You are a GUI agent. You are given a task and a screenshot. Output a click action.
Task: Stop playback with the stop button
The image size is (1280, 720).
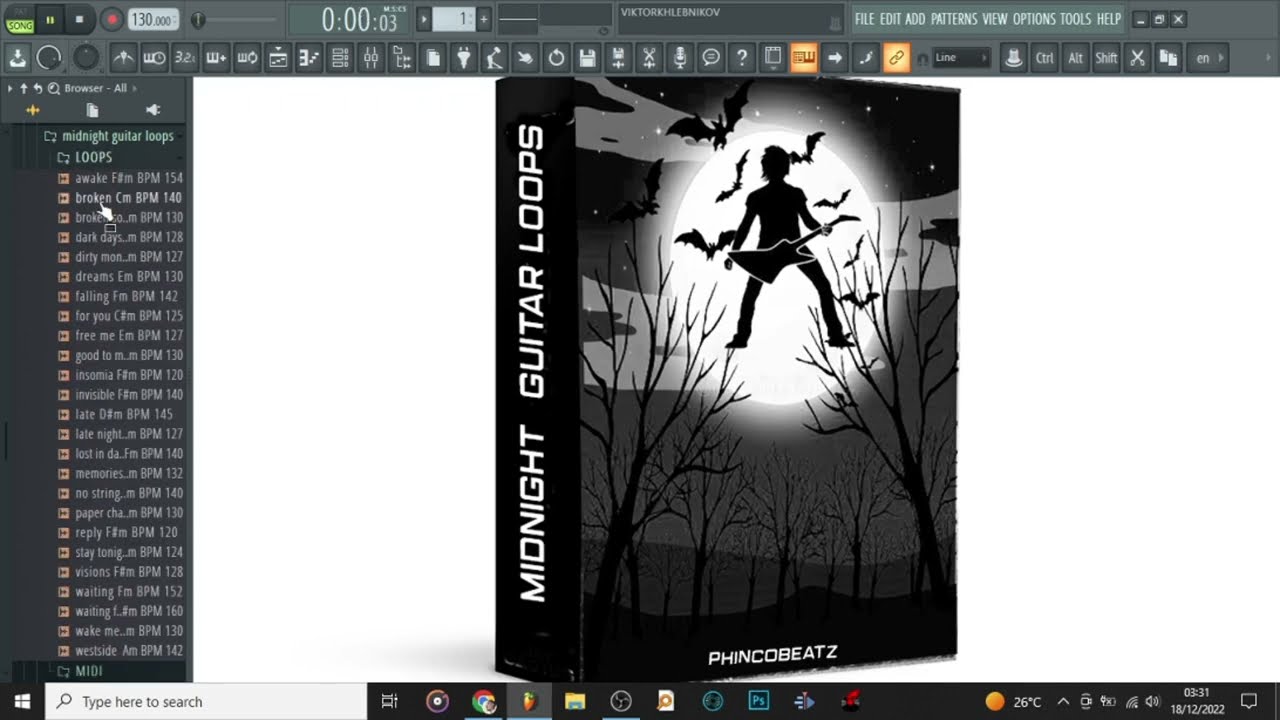80,19
